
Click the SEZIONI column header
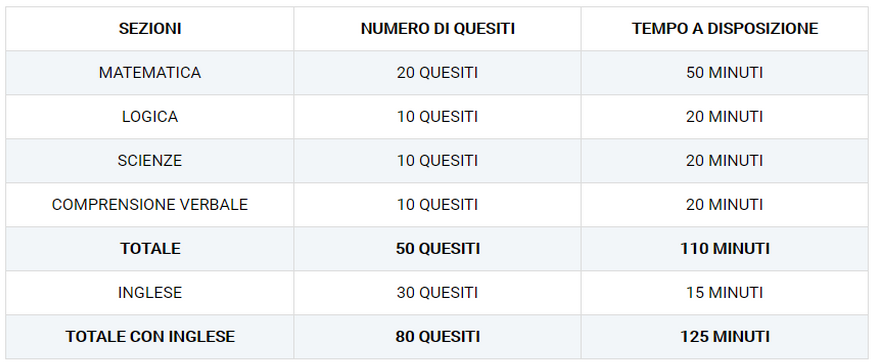[150, 29]
